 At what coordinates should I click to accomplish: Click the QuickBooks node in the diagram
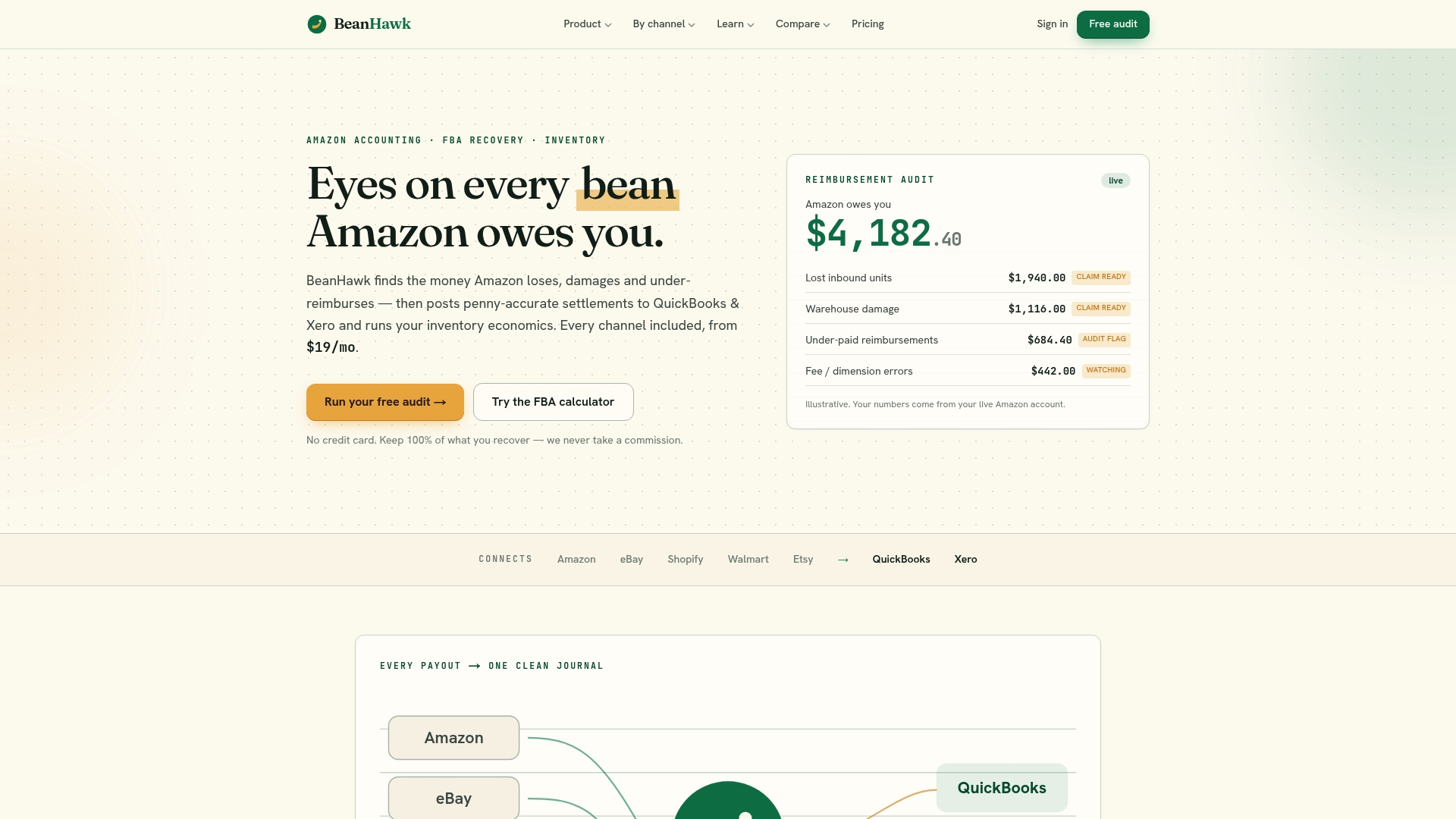tap(1002, 788)
